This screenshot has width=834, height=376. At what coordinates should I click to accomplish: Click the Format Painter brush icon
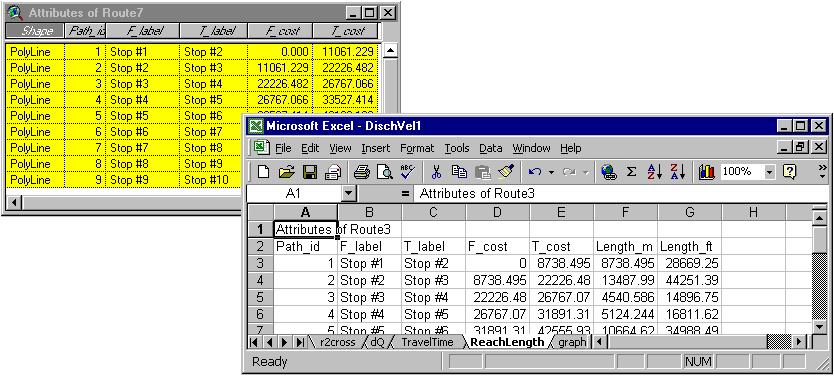(x=506, y=172)
